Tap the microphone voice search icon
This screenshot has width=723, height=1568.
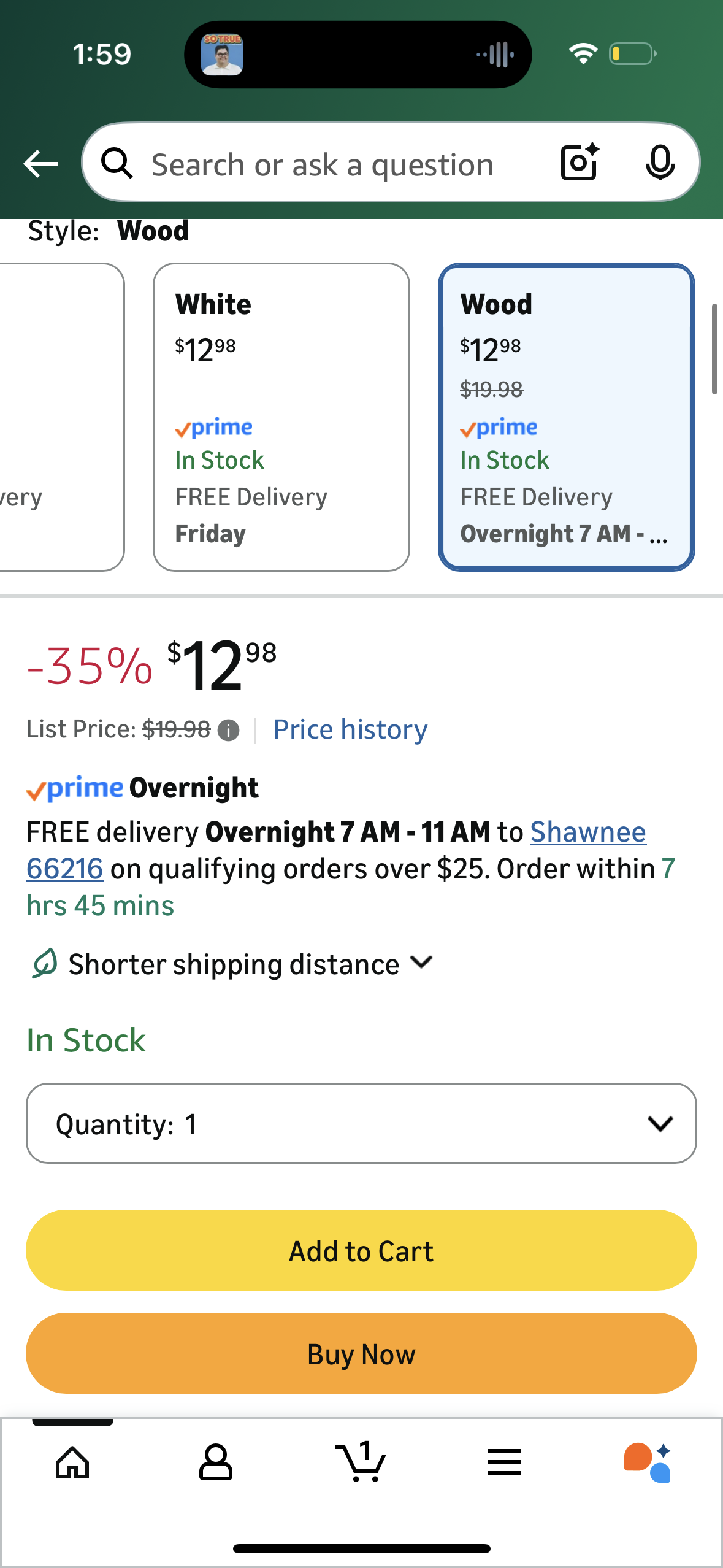[x=660, y=163]
